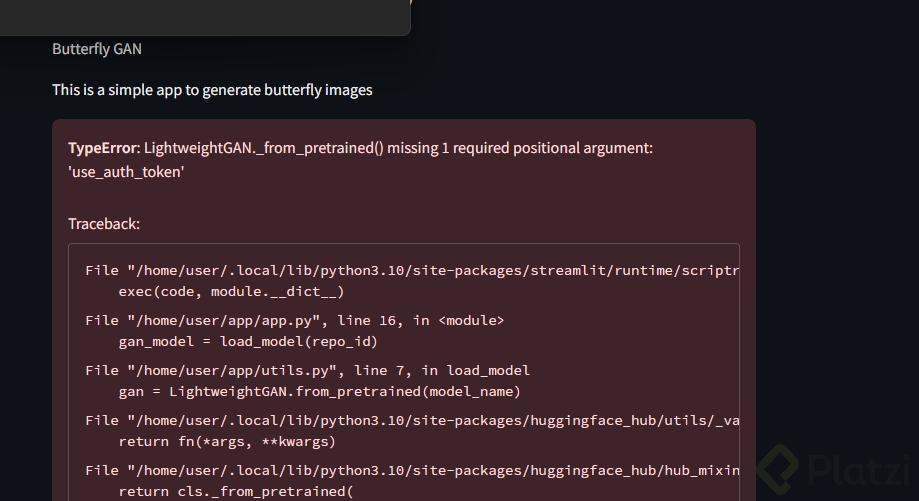Click the exec(code, module.__dict__) line
This screenshot has height=501, width=919.
(231, 291)
